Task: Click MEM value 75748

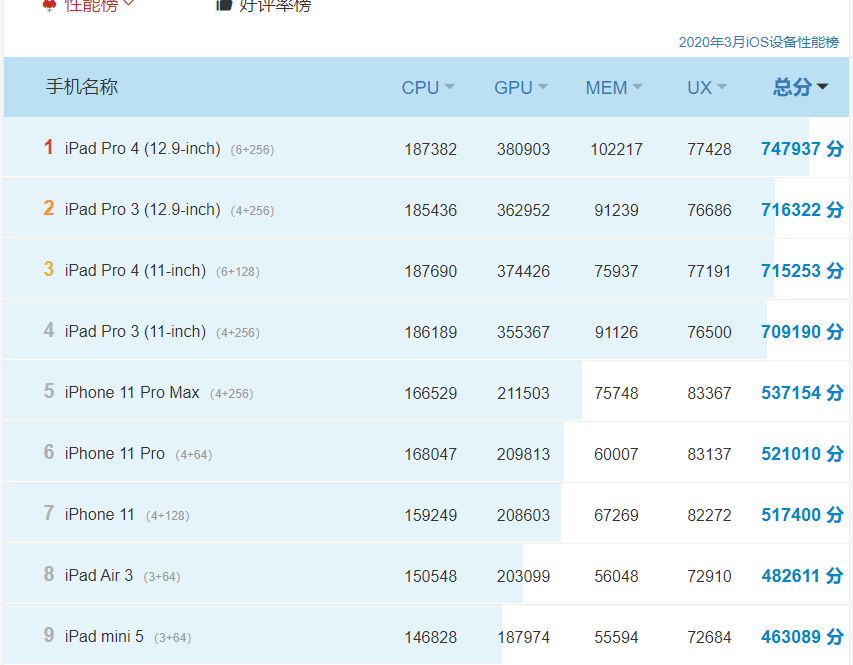Action: (x=616, y=393)
